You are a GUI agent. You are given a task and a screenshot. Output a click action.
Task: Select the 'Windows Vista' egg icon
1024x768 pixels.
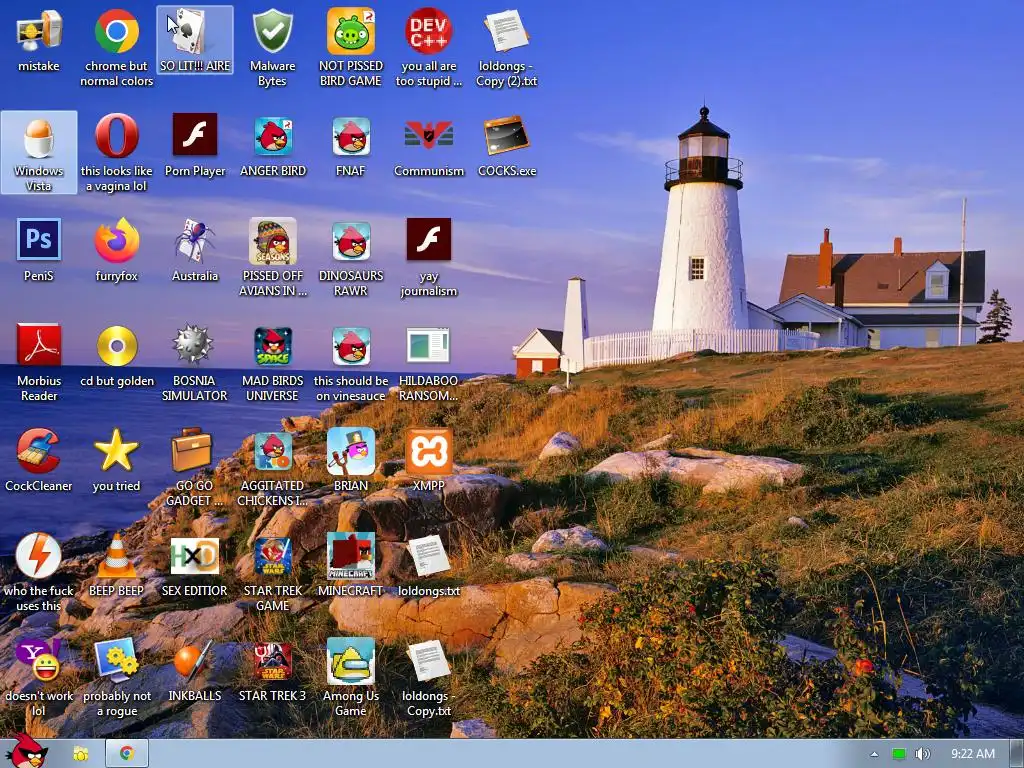click(x=39, y=153)
